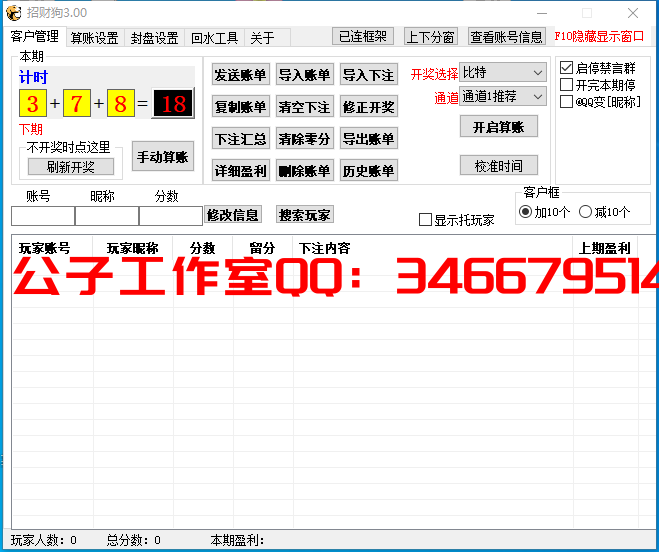This screenshot has height=552, width=659.
Task: Click the 已连框架 button
Action: (x=363, y=37)
